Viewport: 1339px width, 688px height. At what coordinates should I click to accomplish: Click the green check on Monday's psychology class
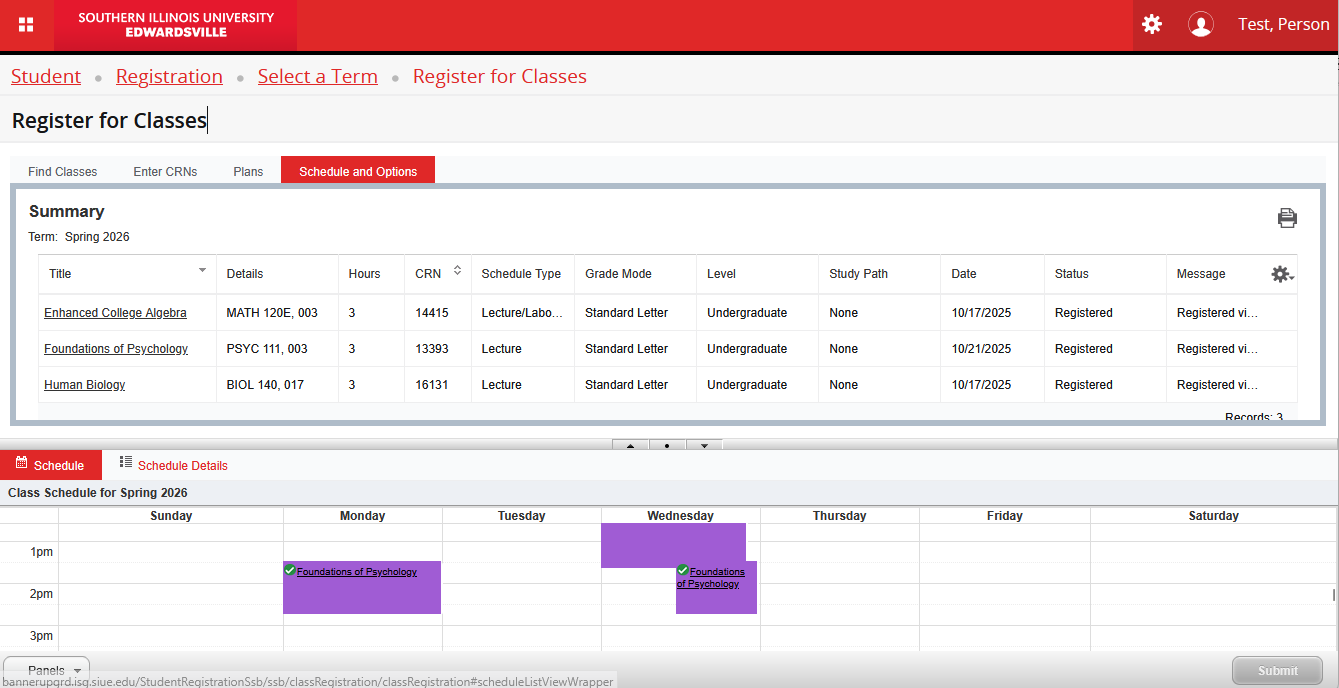pos(290,570)
